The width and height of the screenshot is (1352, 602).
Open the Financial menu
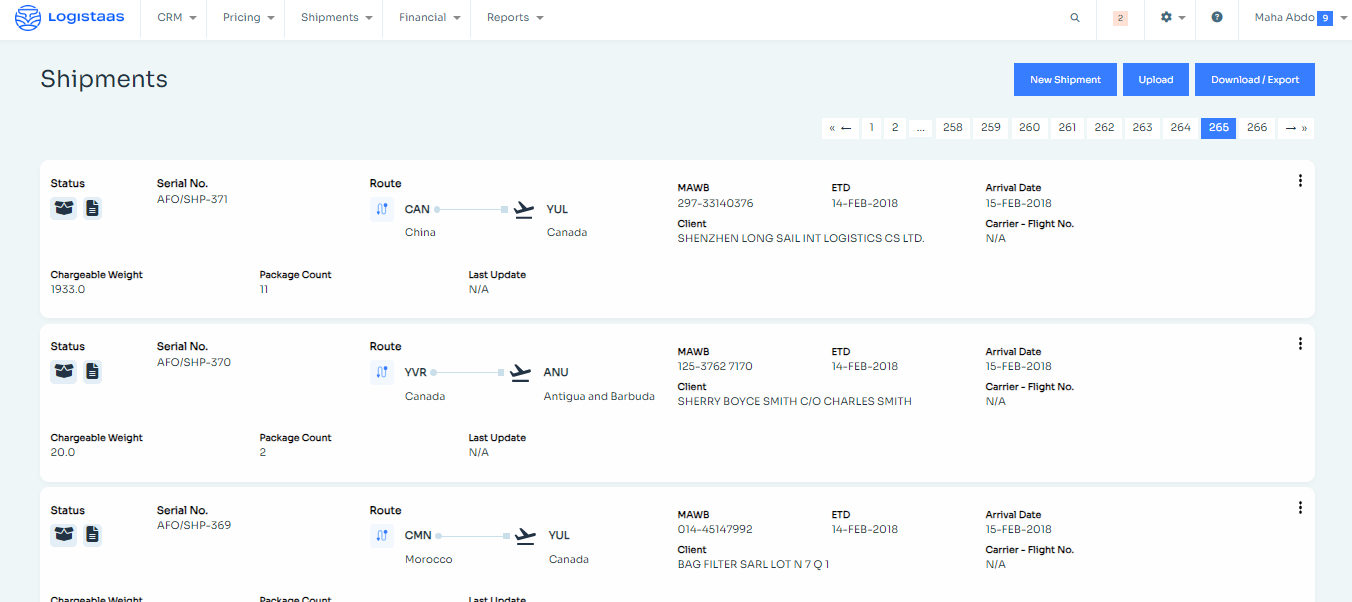[427, 17]
